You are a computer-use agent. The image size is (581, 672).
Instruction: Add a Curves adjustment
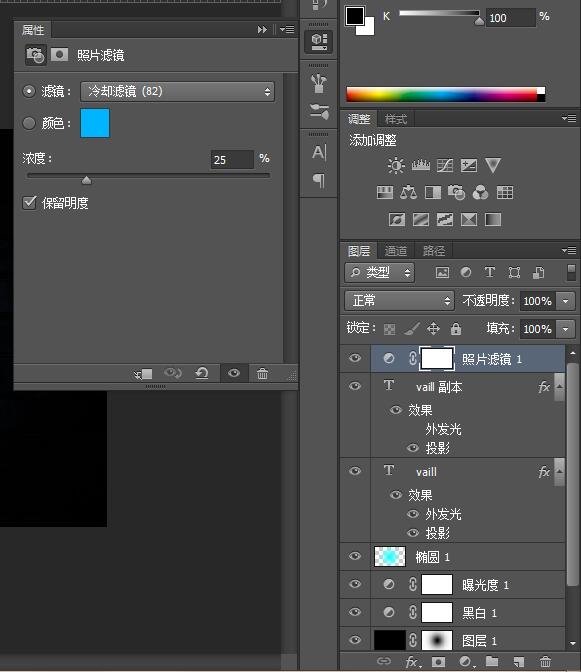coord(445,165)
